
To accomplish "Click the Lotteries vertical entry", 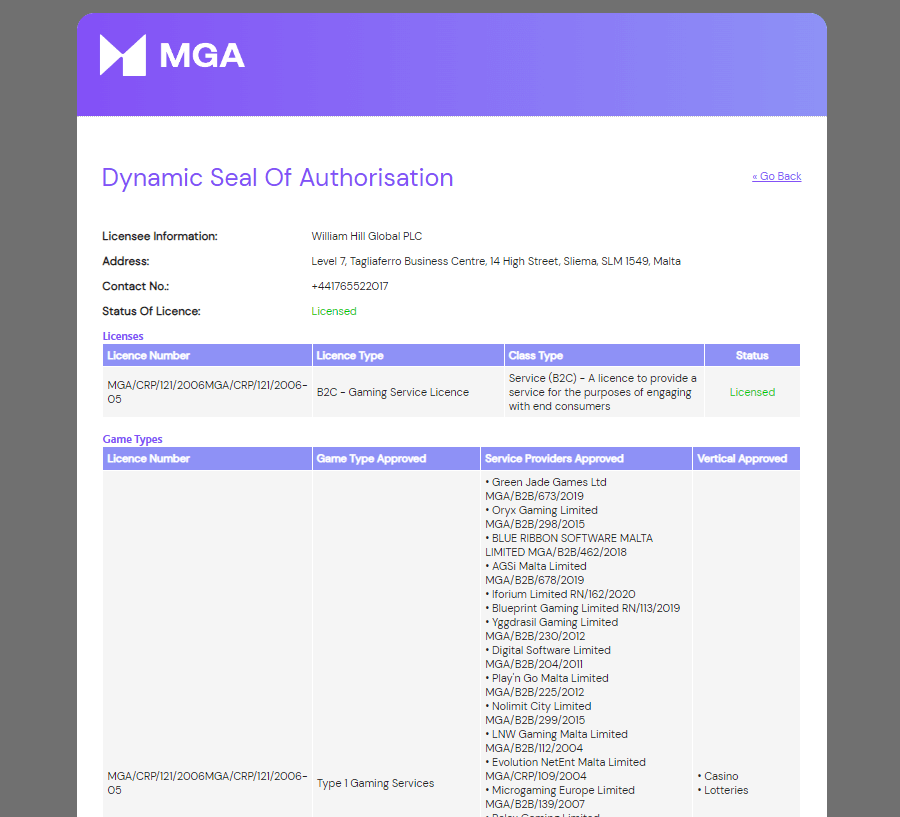I will pos(723,790).
